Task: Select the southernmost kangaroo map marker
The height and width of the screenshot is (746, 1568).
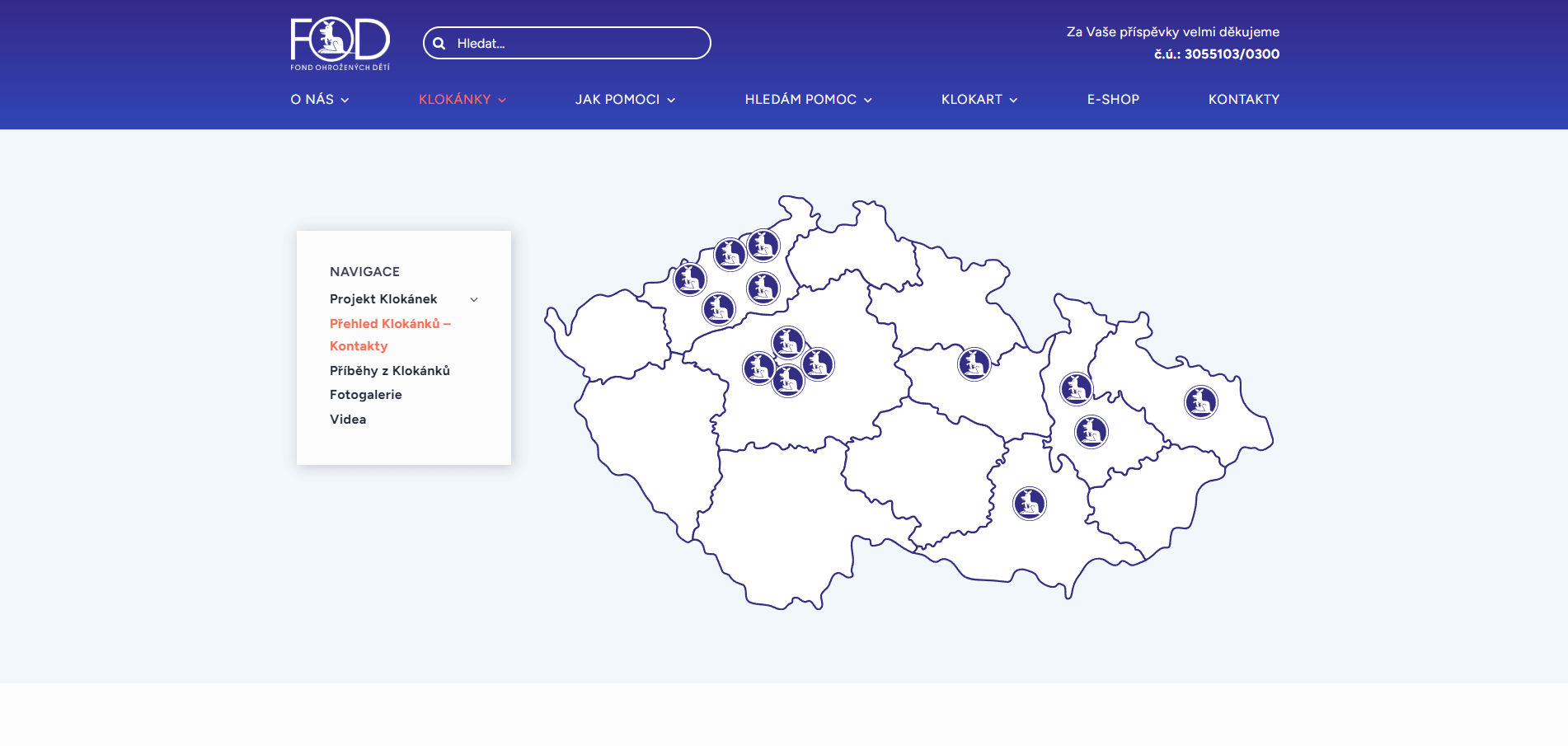Action: 1029,504
